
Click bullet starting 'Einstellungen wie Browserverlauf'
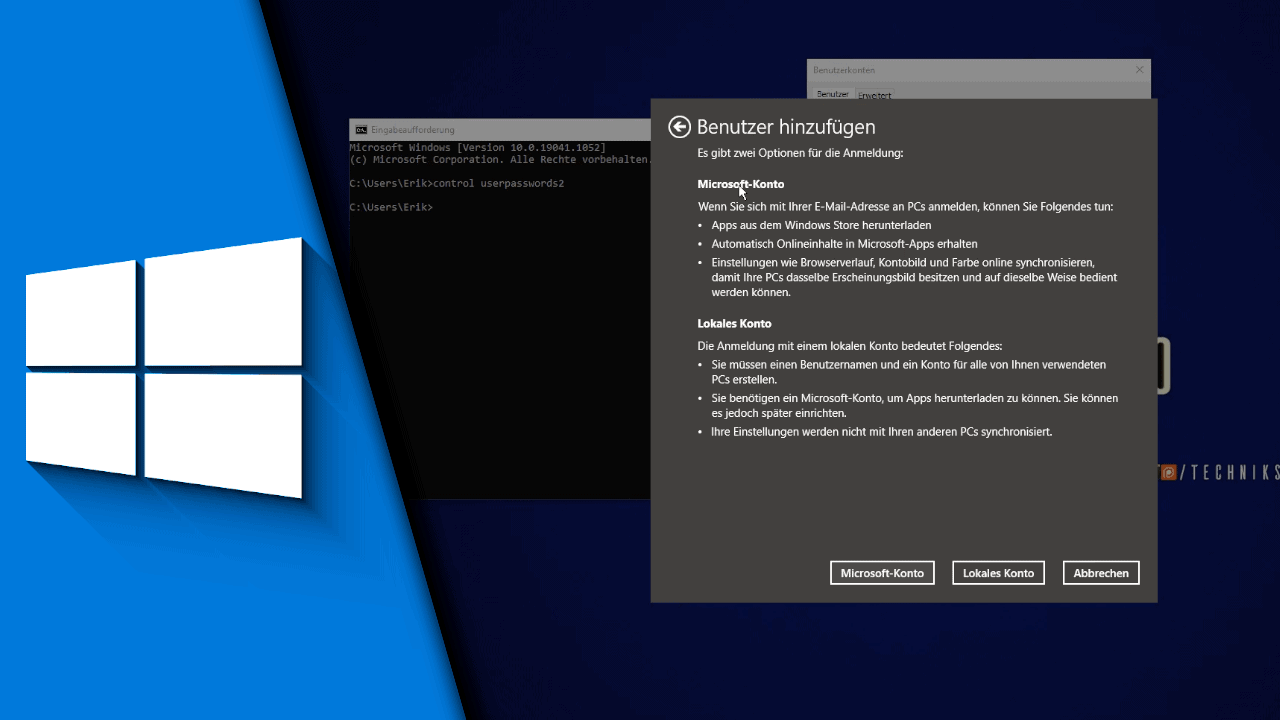coord(914,277)
